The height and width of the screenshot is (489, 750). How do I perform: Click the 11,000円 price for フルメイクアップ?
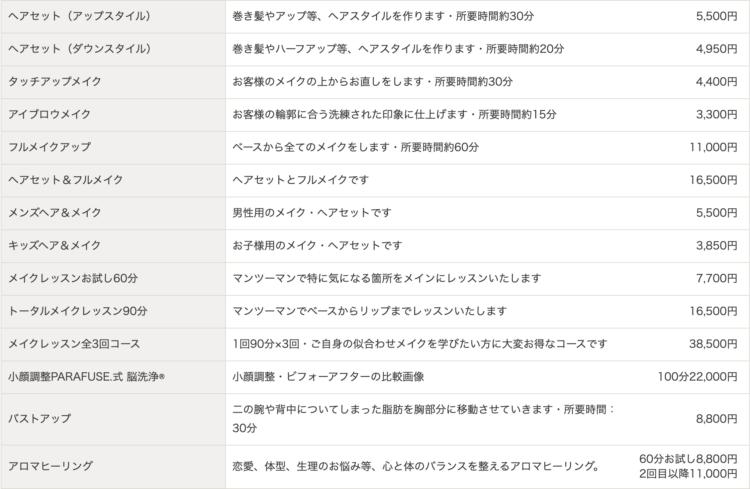[713, 147]
